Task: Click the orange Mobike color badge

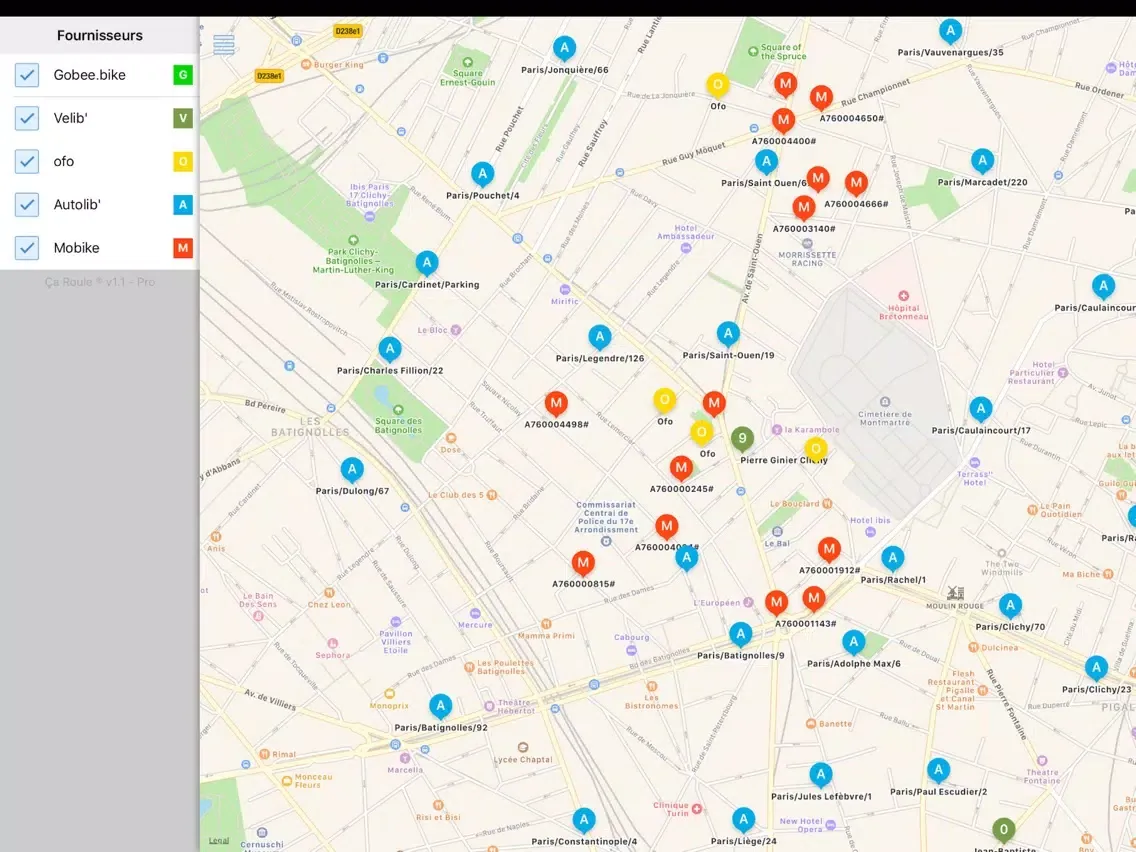Action: [182, 248]
